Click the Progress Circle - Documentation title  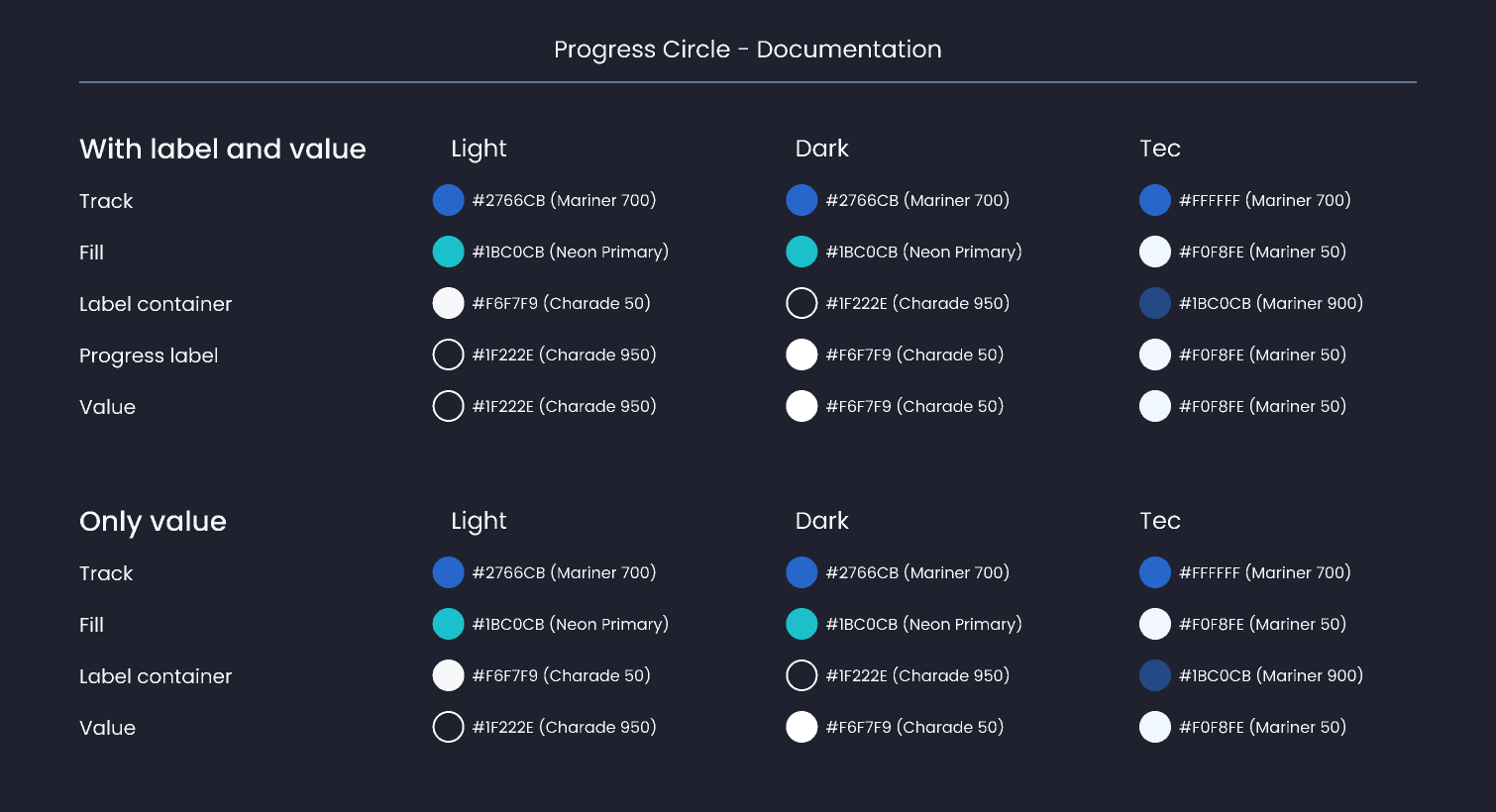pos(748,49)
